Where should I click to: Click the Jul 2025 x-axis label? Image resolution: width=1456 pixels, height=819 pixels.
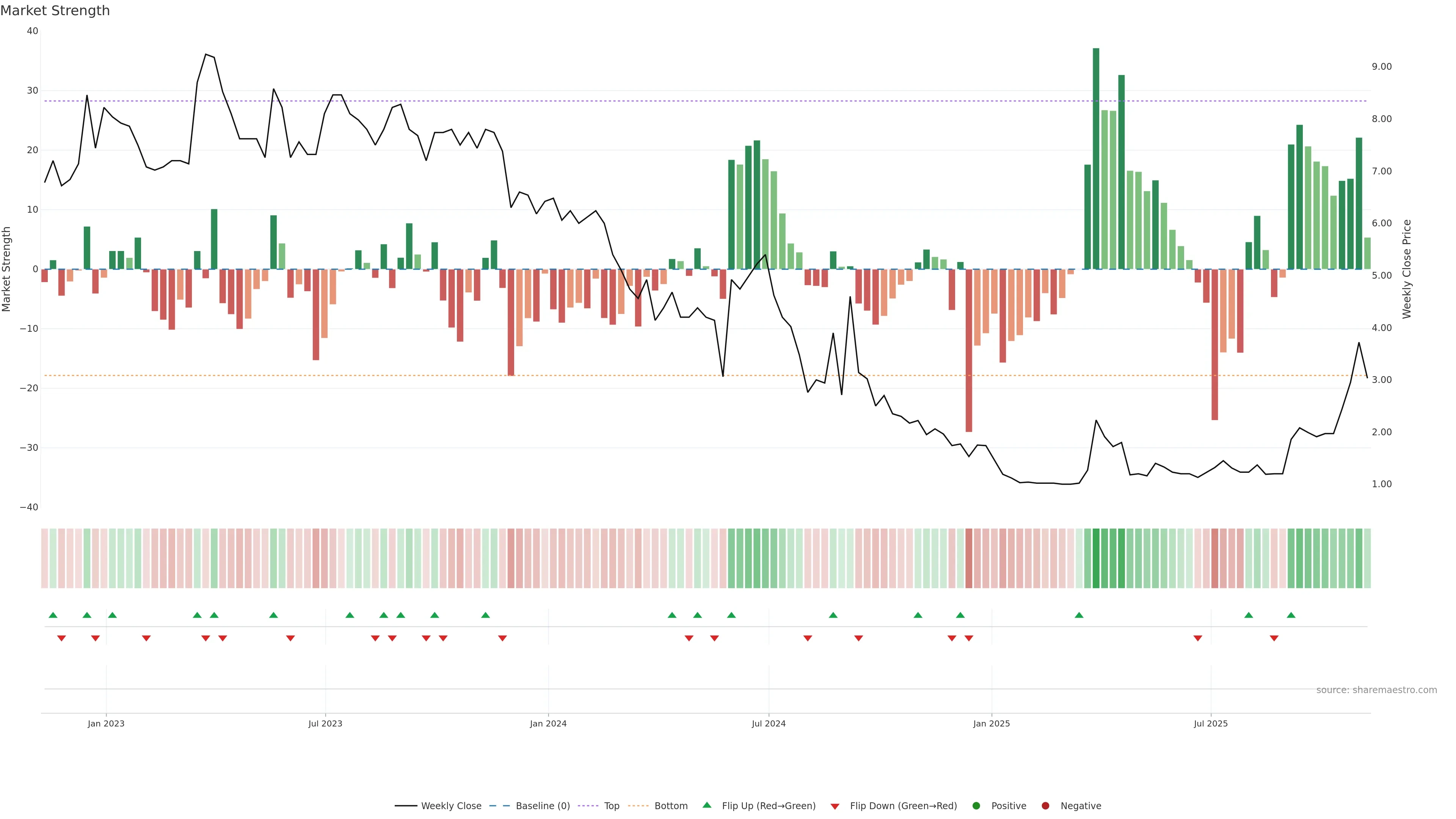click(x=1210, y=723)
